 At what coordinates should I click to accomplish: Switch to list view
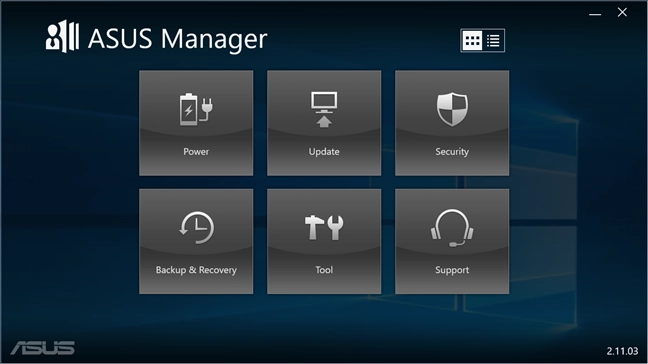493,40
